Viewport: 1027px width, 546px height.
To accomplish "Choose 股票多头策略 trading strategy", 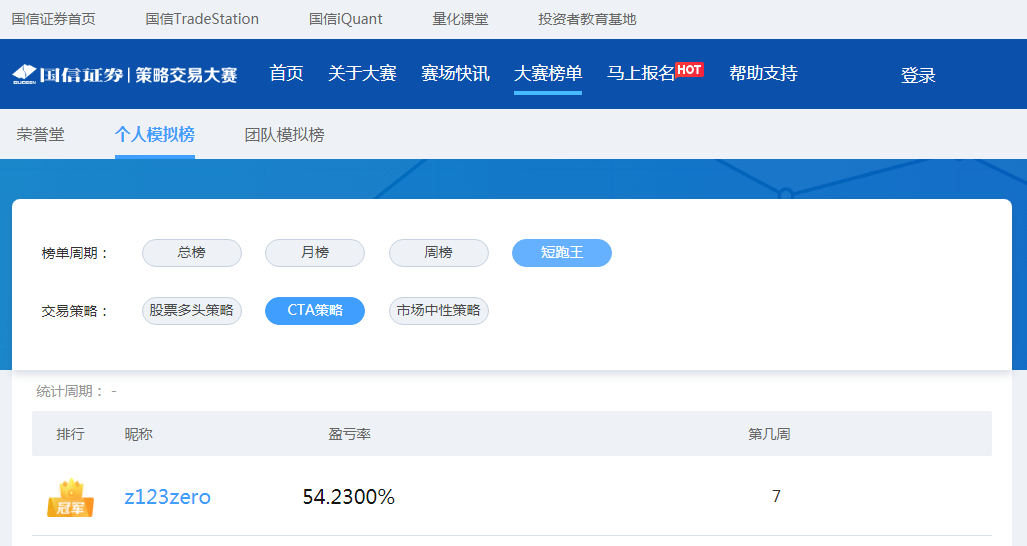I will (192, 310).
